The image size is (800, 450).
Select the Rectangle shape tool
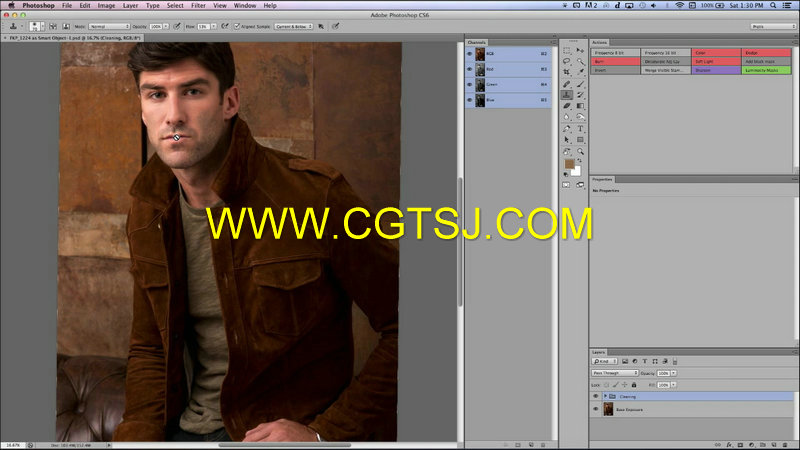point(580,140)
